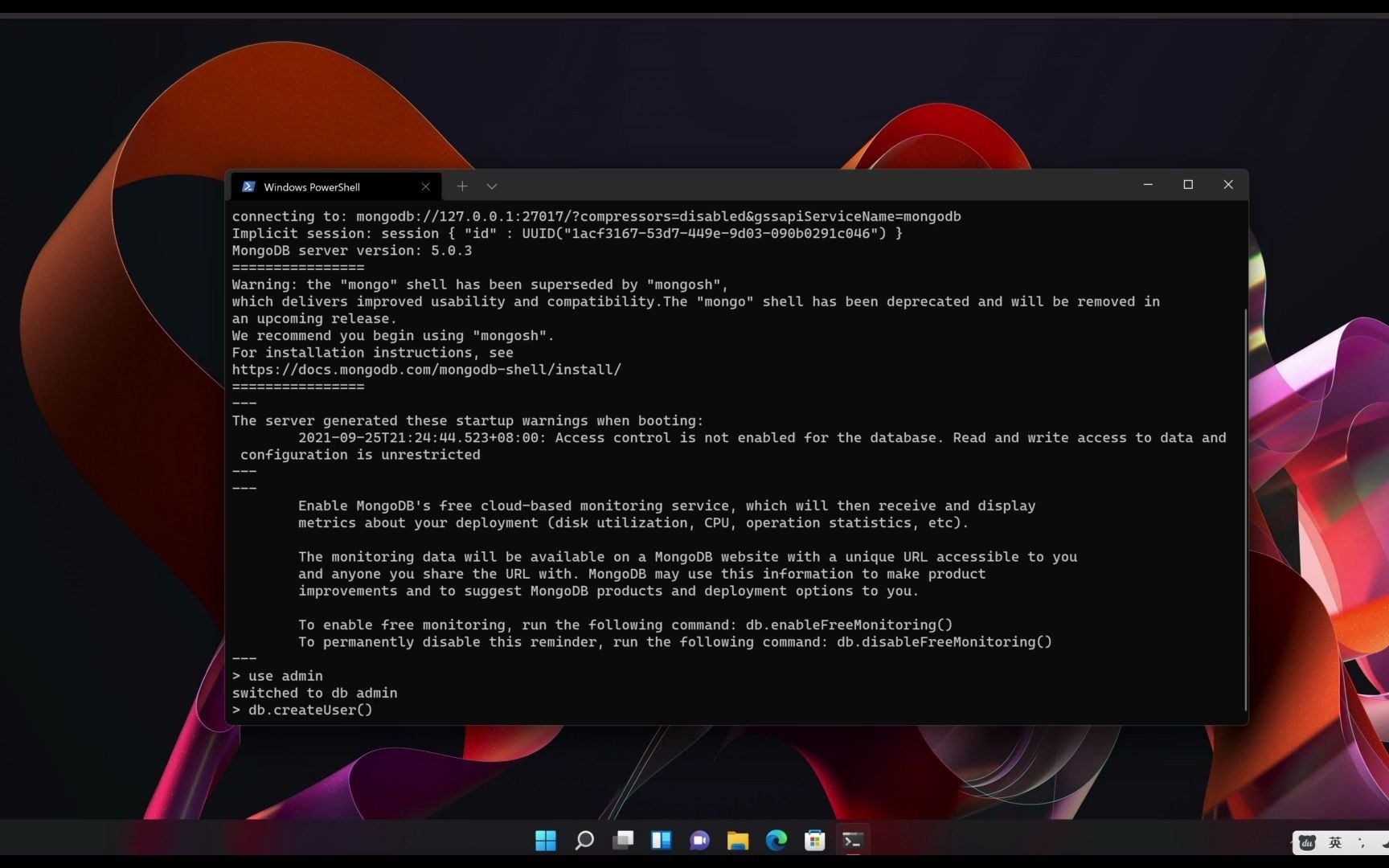Image resolution: width=1389 pixels, height=868 pixels.
Task: Click the 'connecting to: mongodb://127.0.0.1' line
Action: click(x=596, y=216)
